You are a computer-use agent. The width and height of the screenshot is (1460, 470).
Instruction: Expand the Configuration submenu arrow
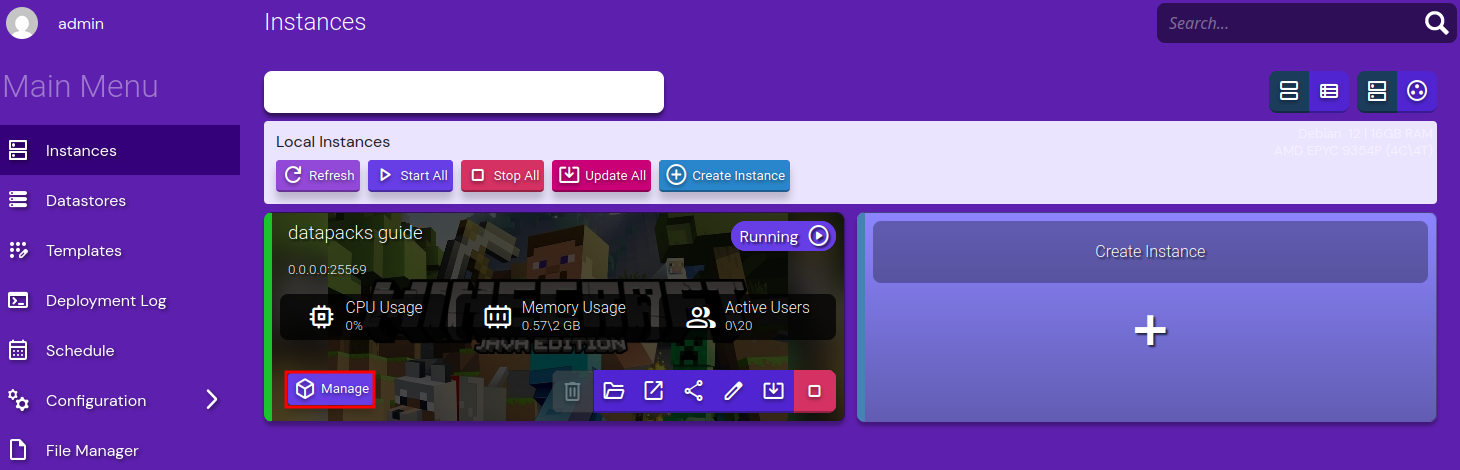[211, 400]
